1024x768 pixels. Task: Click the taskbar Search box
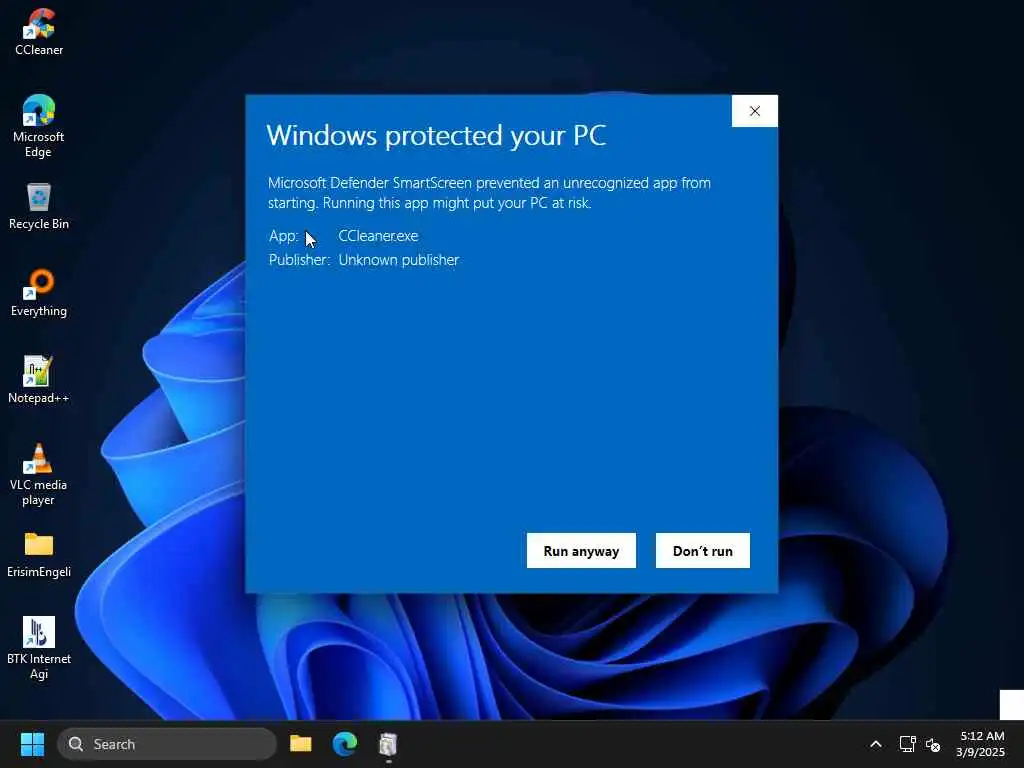pyautogui.click(x=167, y=744)
